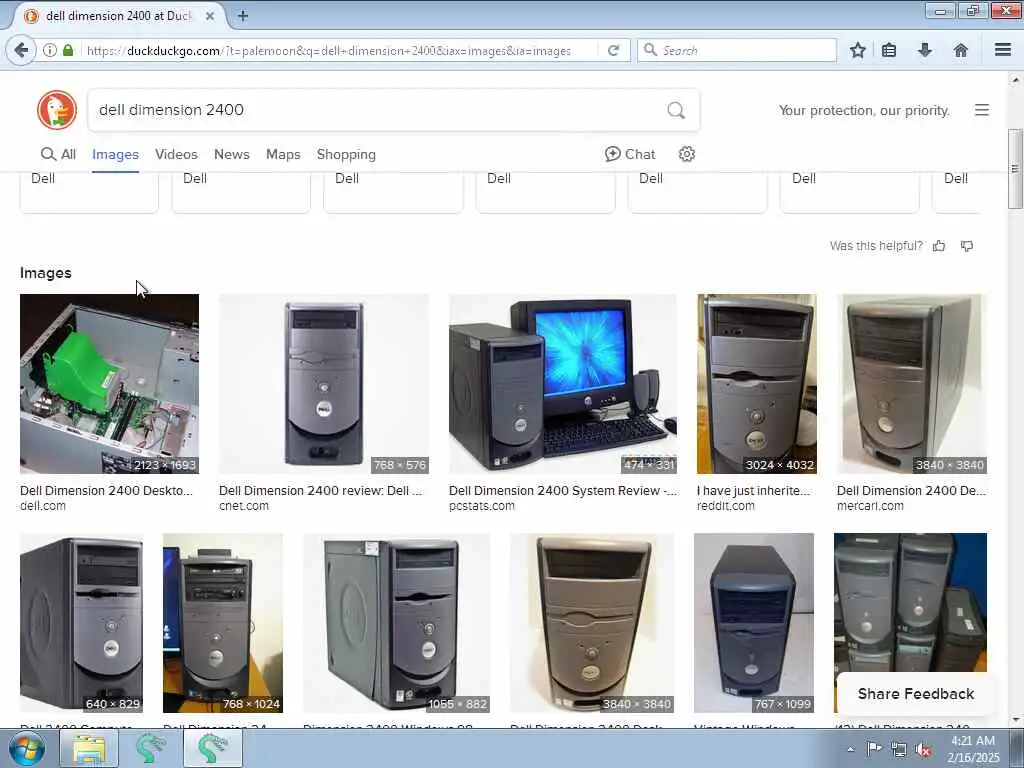Open the 640 × 829 tower thumbnail
The image size is (1024, 768).
[x=82, y=623]
